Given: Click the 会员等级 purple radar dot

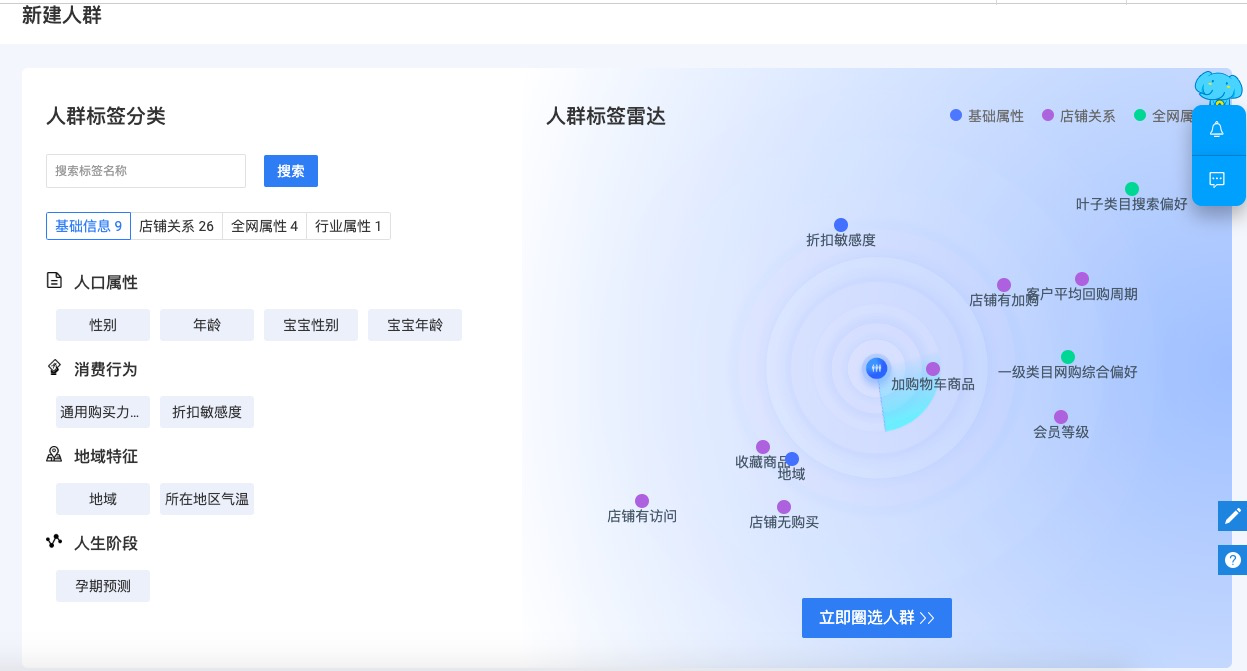Looking at the screenshot, I should point(1061,417).
